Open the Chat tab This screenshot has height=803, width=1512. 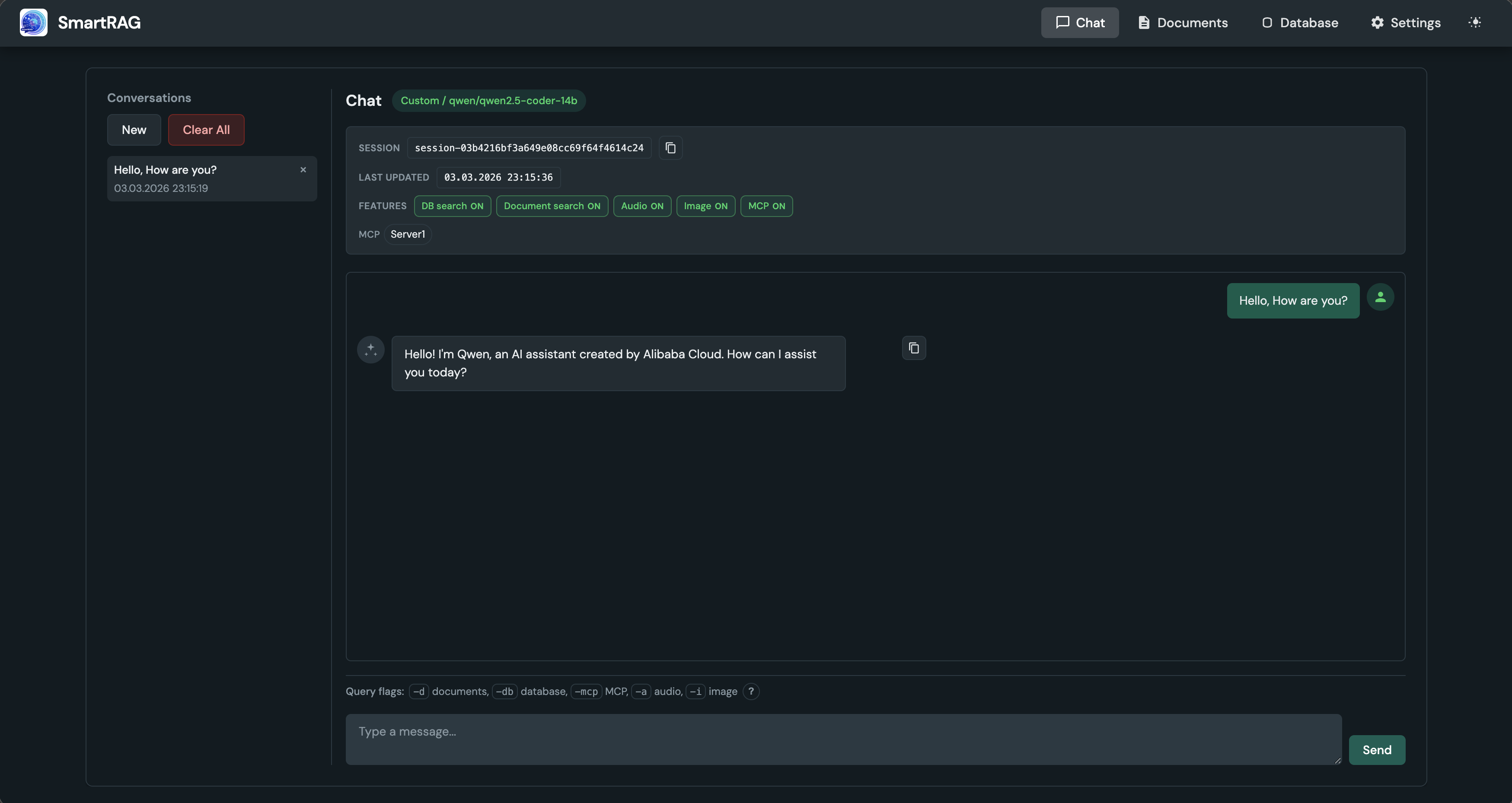pos(1079,23)
